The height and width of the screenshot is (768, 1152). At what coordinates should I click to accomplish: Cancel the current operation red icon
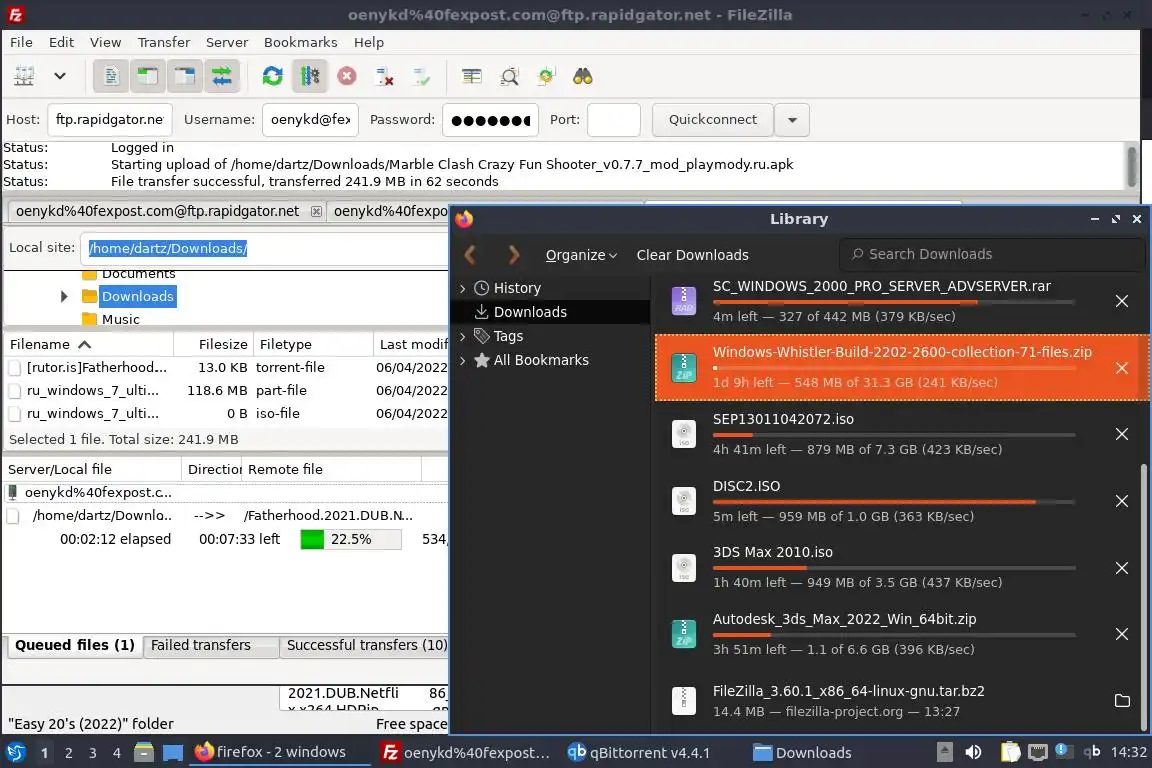point(347,76)
